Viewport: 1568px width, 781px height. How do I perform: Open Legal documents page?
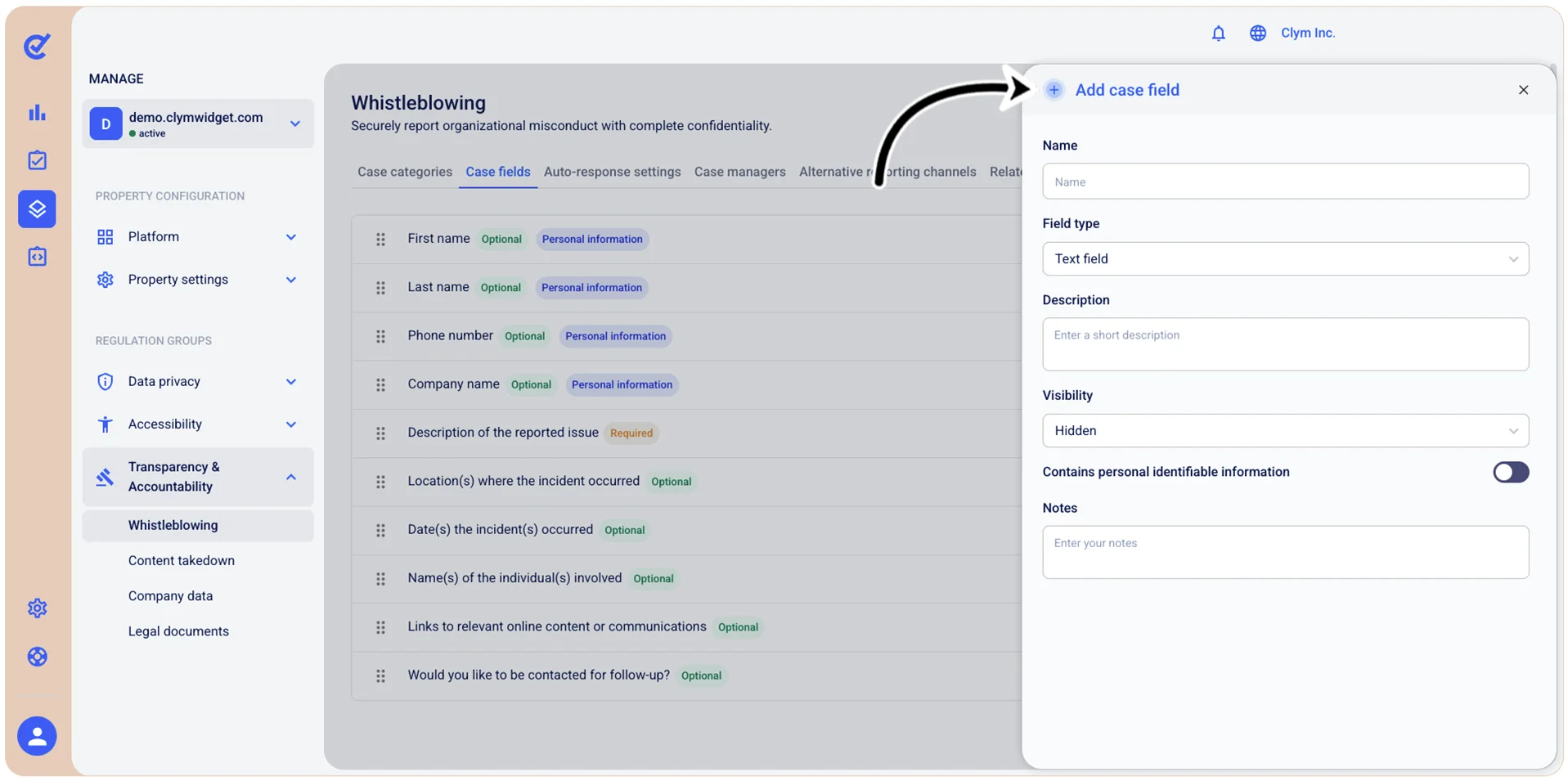(178, 631)
